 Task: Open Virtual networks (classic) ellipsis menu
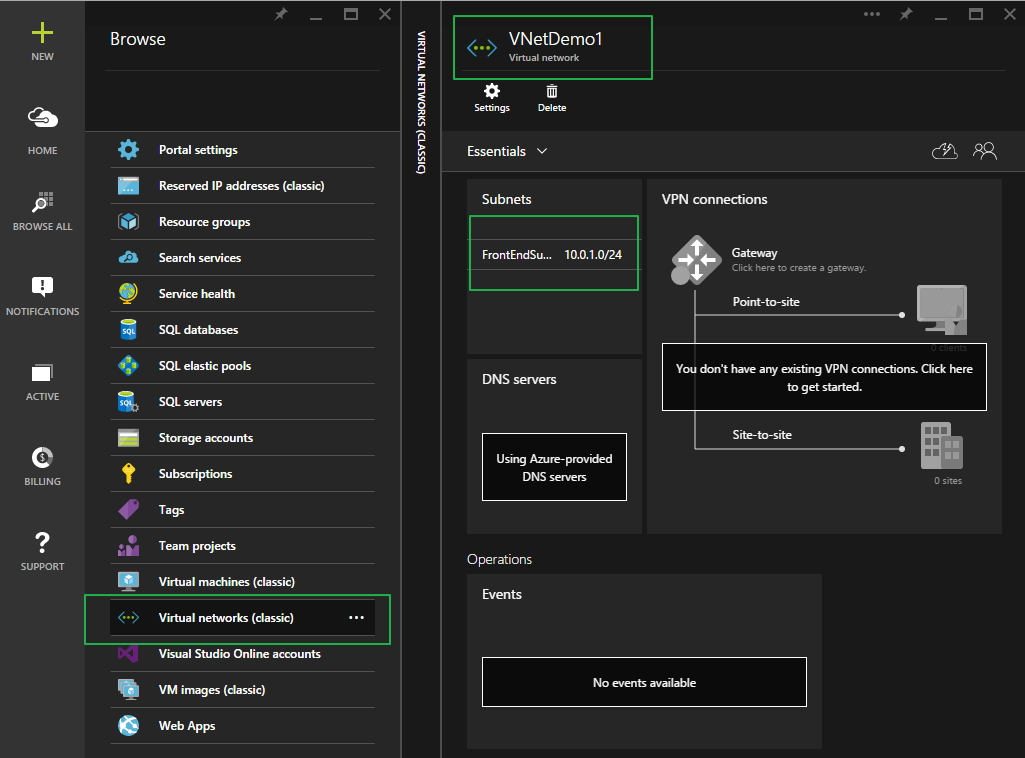[x=356, y=618]
